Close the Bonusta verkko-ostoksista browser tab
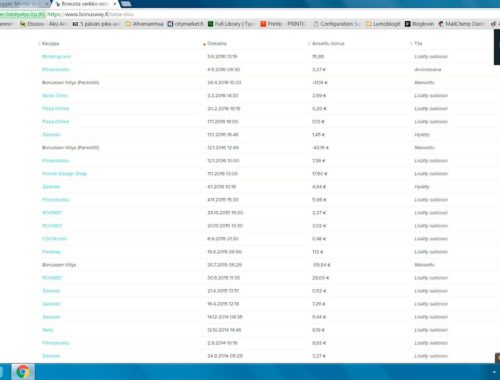This screenshot has width=500, height=380. click(114, 4)
